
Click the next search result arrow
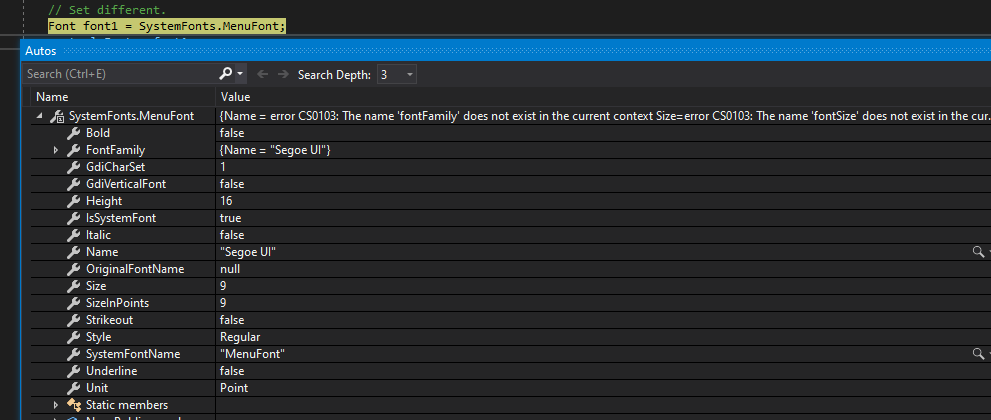pyautogui.click(x=283, y=75)
